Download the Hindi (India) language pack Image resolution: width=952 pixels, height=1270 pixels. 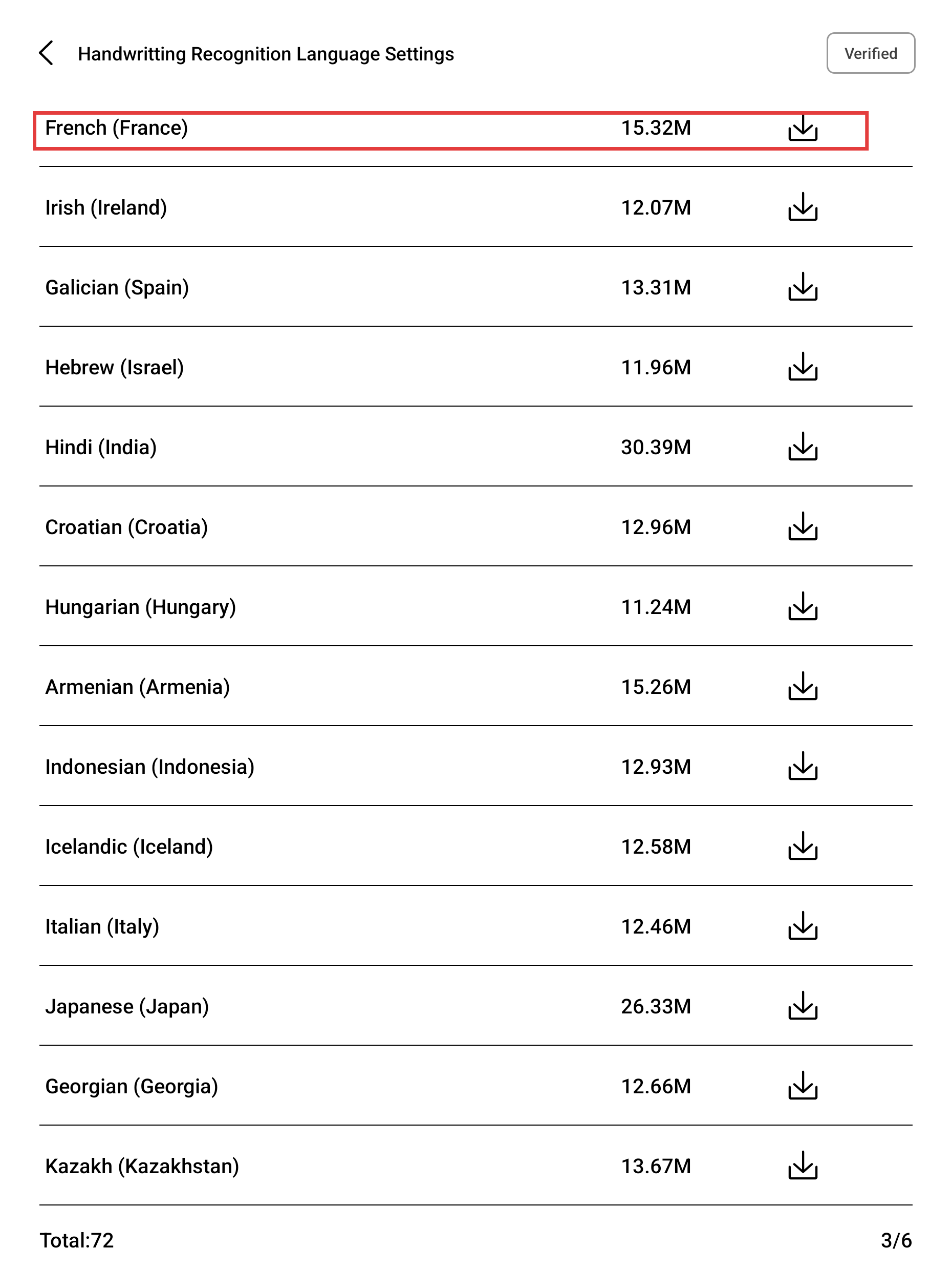(x=802, y=447)
